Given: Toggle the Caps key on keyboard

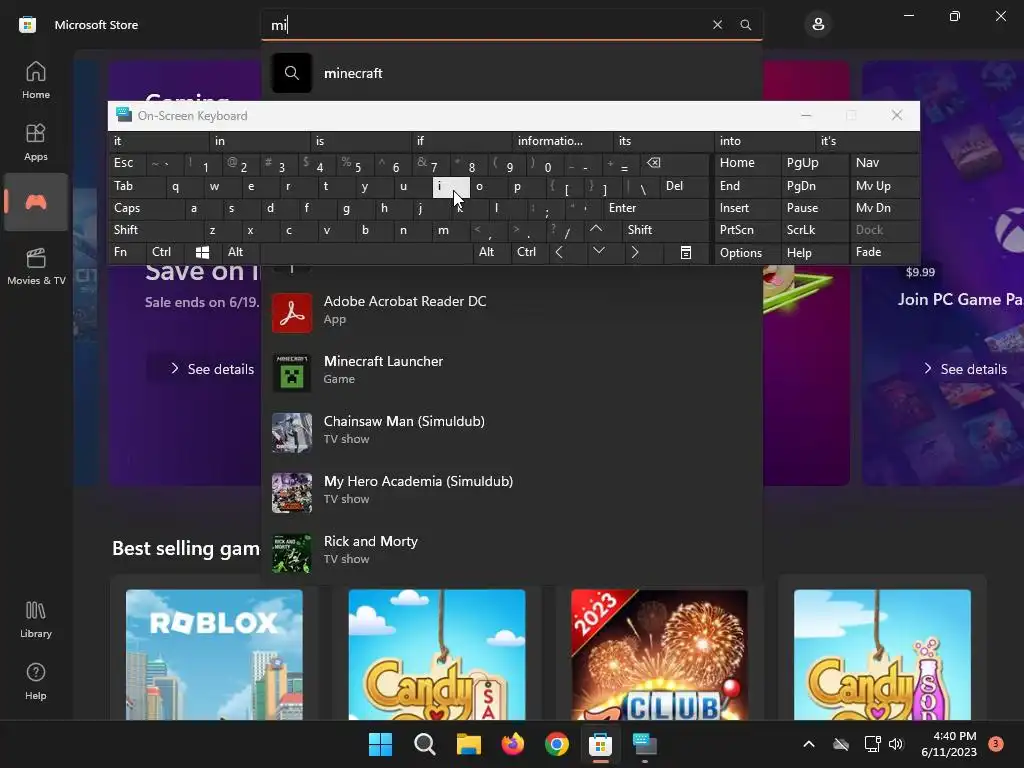Looking at the screenshot, I should point(148,208).
